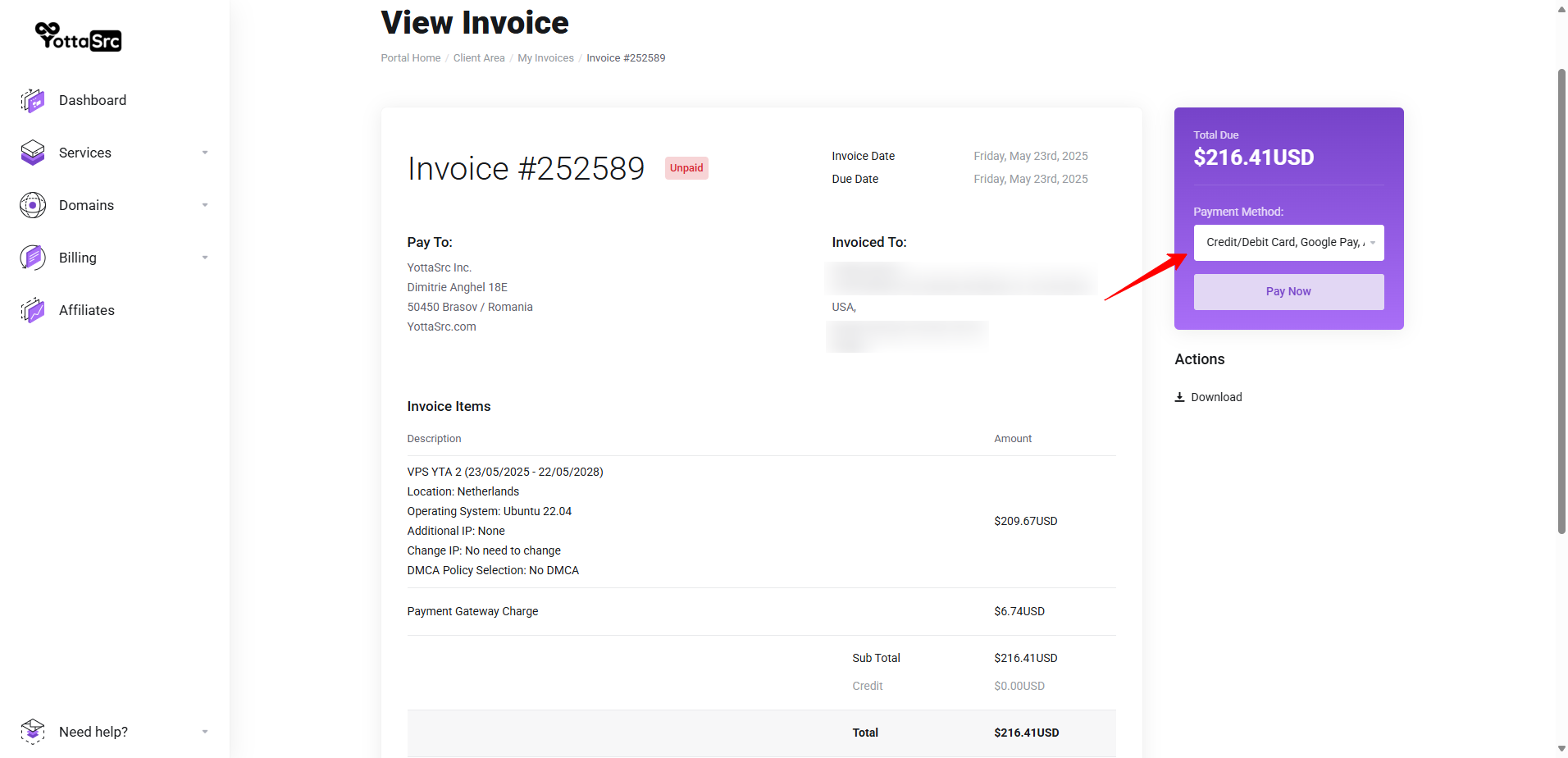The height and width of the screenshot is (758, 1568).
Task: Click the Billing sidebar icon
Action: [x=33, y=258]
